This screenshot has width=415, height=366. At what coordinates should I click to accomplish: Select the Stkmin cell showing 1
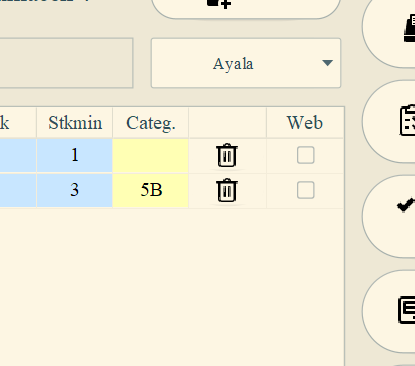(75, 155)
